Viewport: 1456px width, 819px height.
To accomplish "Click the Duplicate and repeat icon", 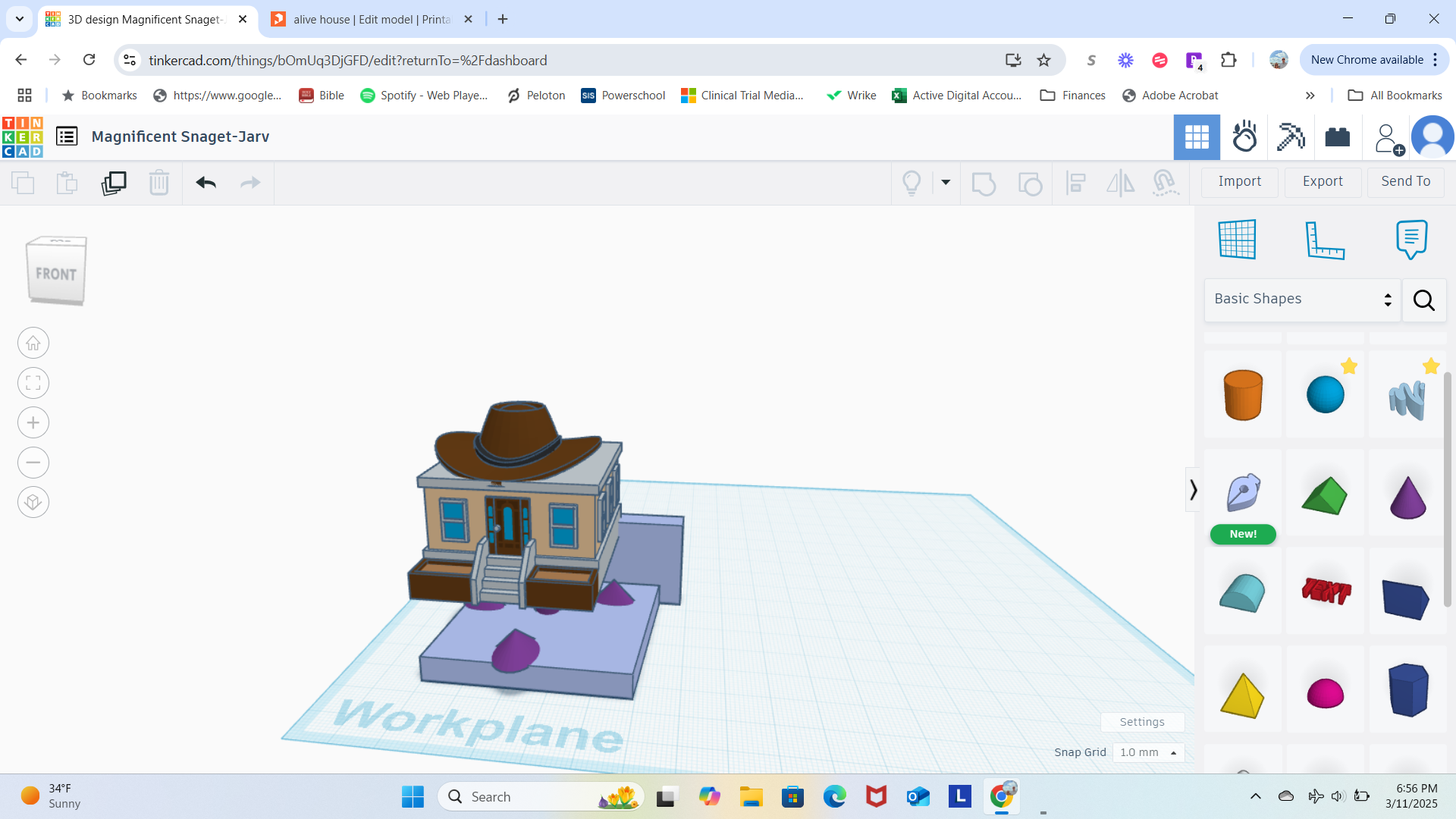I will coord(114,183).
